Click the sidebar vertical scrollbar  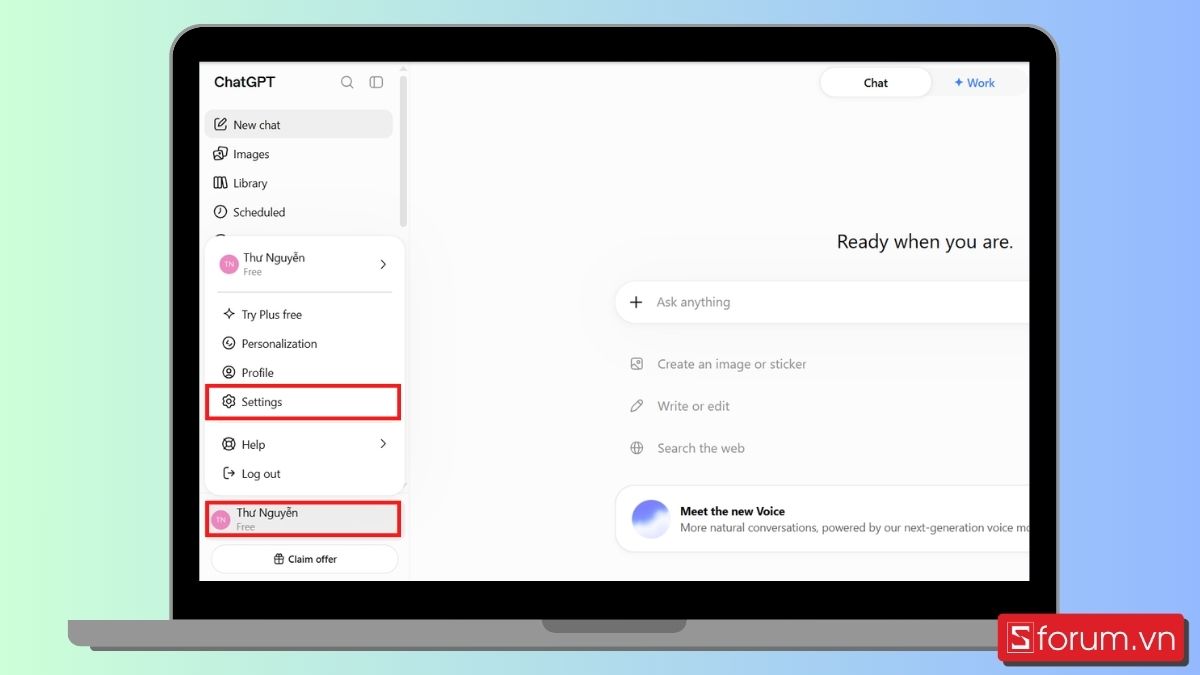tap(403, 150)
